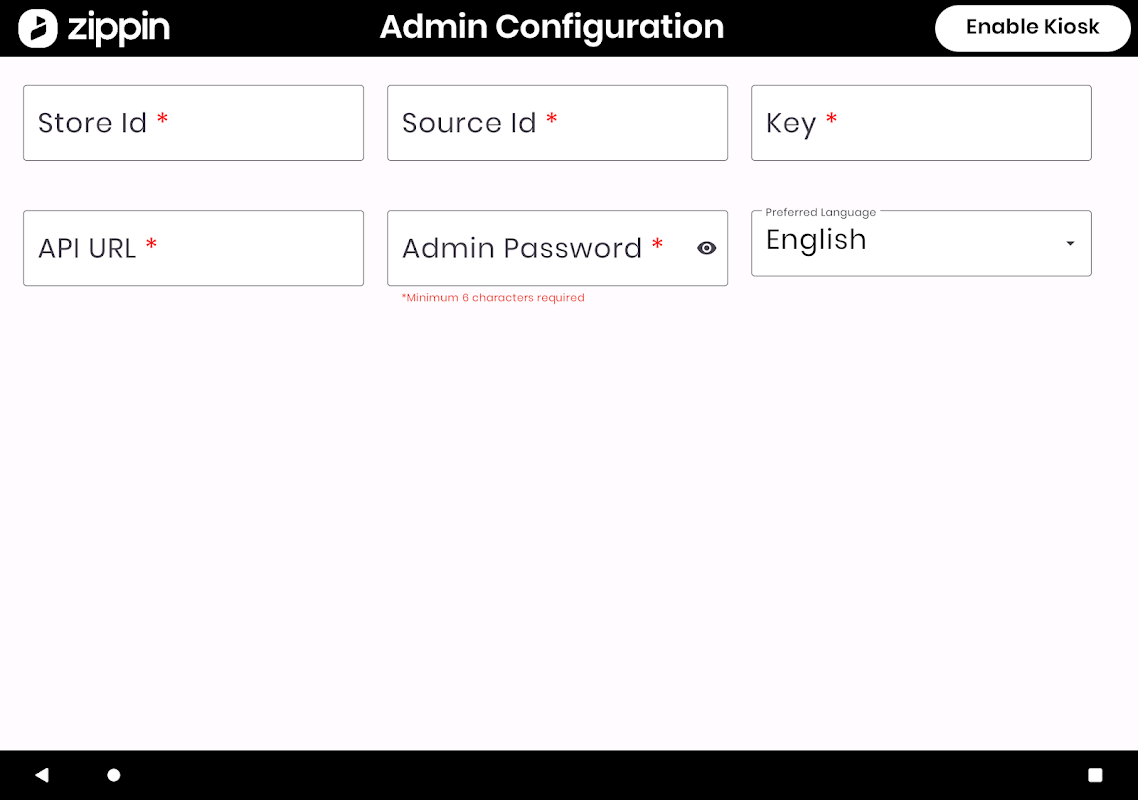Viewport: 1138px width, 800px height.
Task: Click the minimum 6 characters hint text
Action: tap(493, 298)
